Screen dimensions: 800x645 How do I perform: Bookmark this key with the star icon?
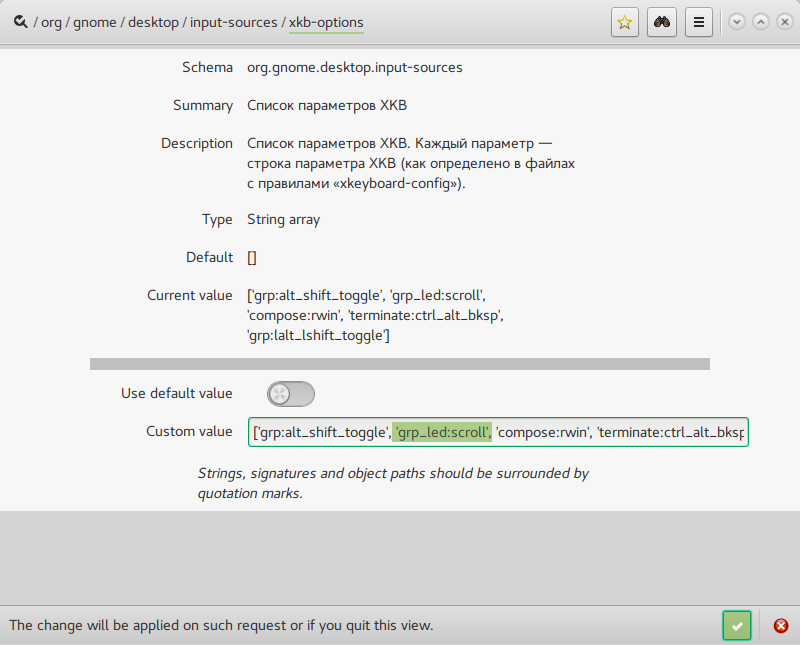[624, 22]
